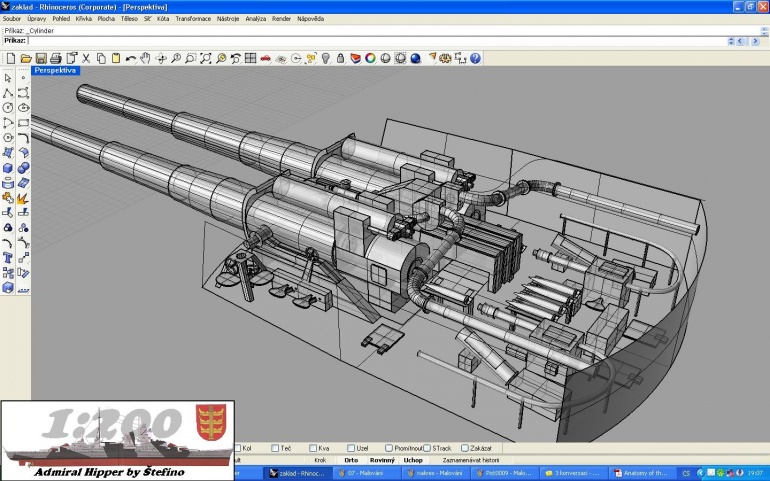Image resolution: width=770 pixels, height=481 pixels.
Task: Click Zaznamenávat historii in status bar
Action: (x=470, y=460)
